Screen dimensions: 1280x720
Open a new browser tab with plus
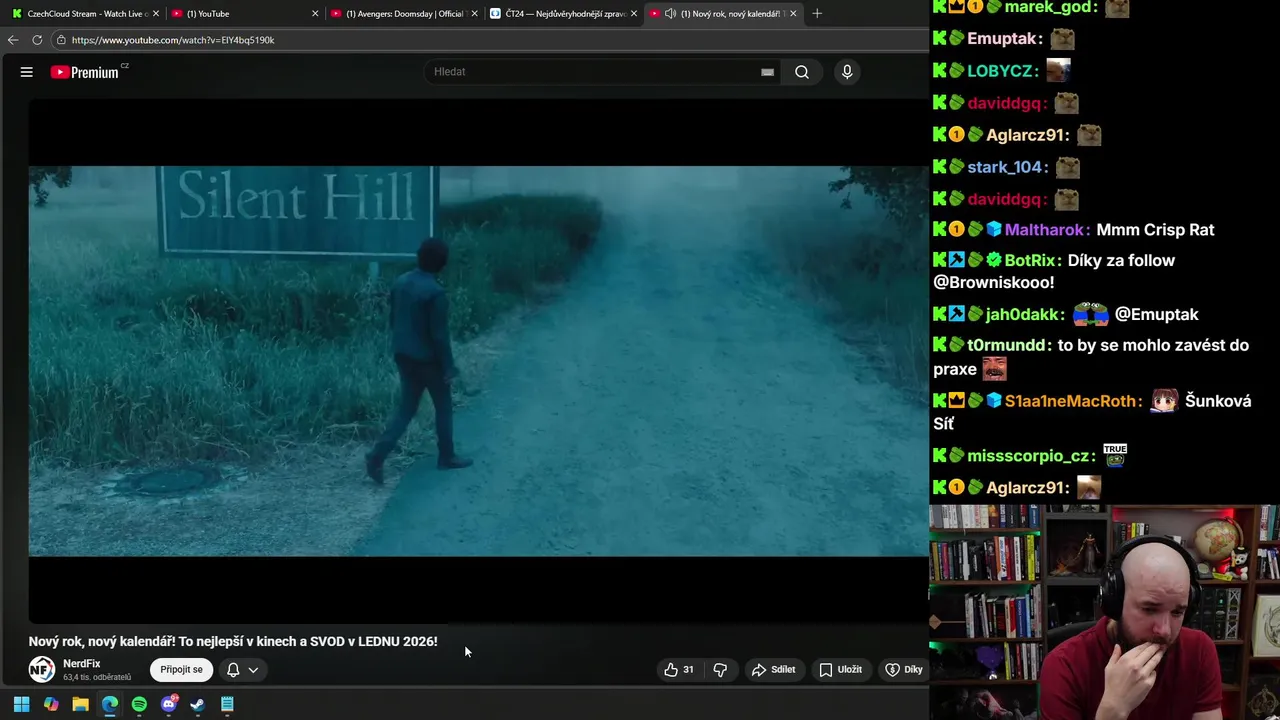(817, 14)
